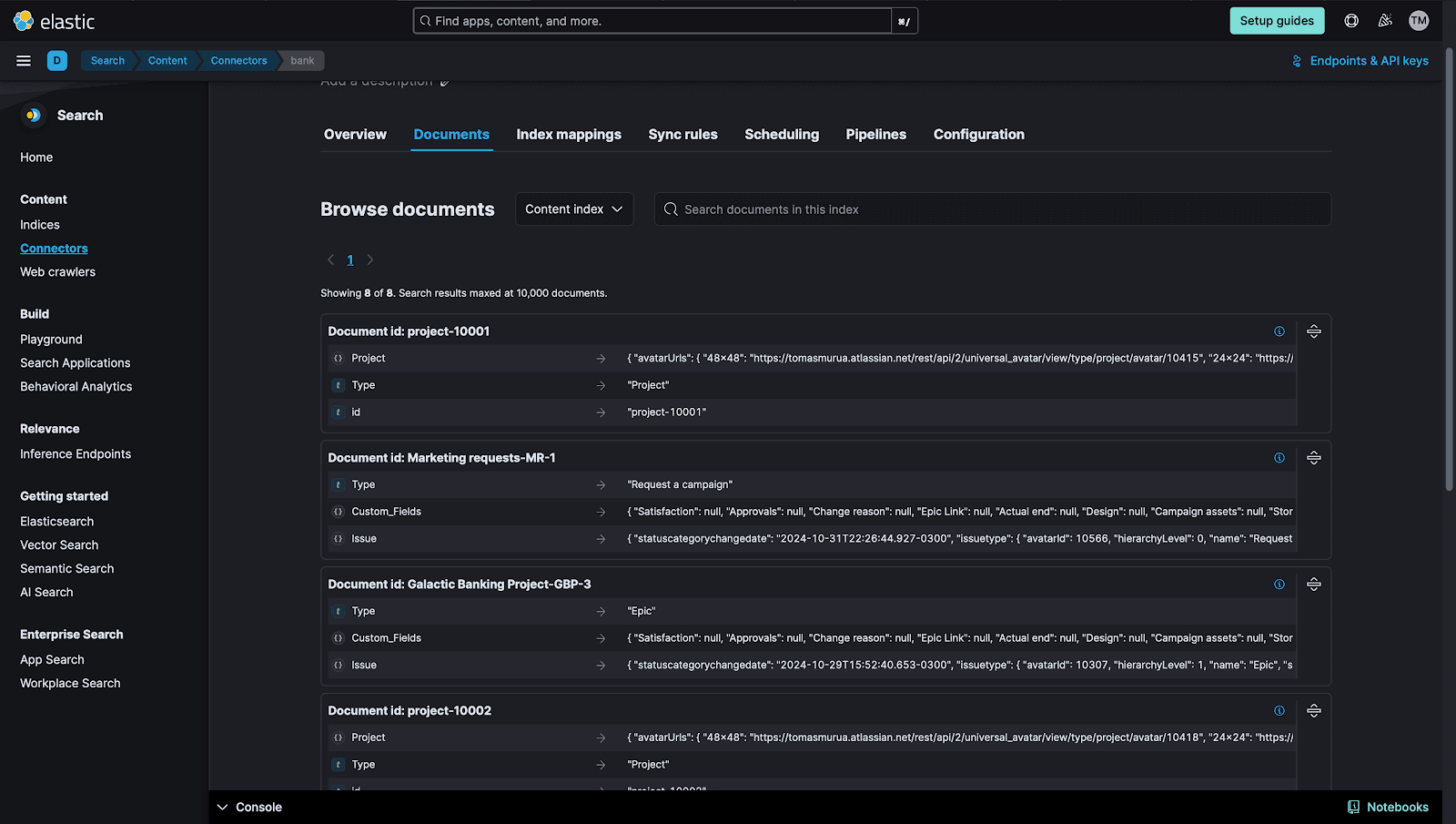Switch to the Sync rules tab
This screenshot has width=1456, height=824.
click(x=682, y=134)
